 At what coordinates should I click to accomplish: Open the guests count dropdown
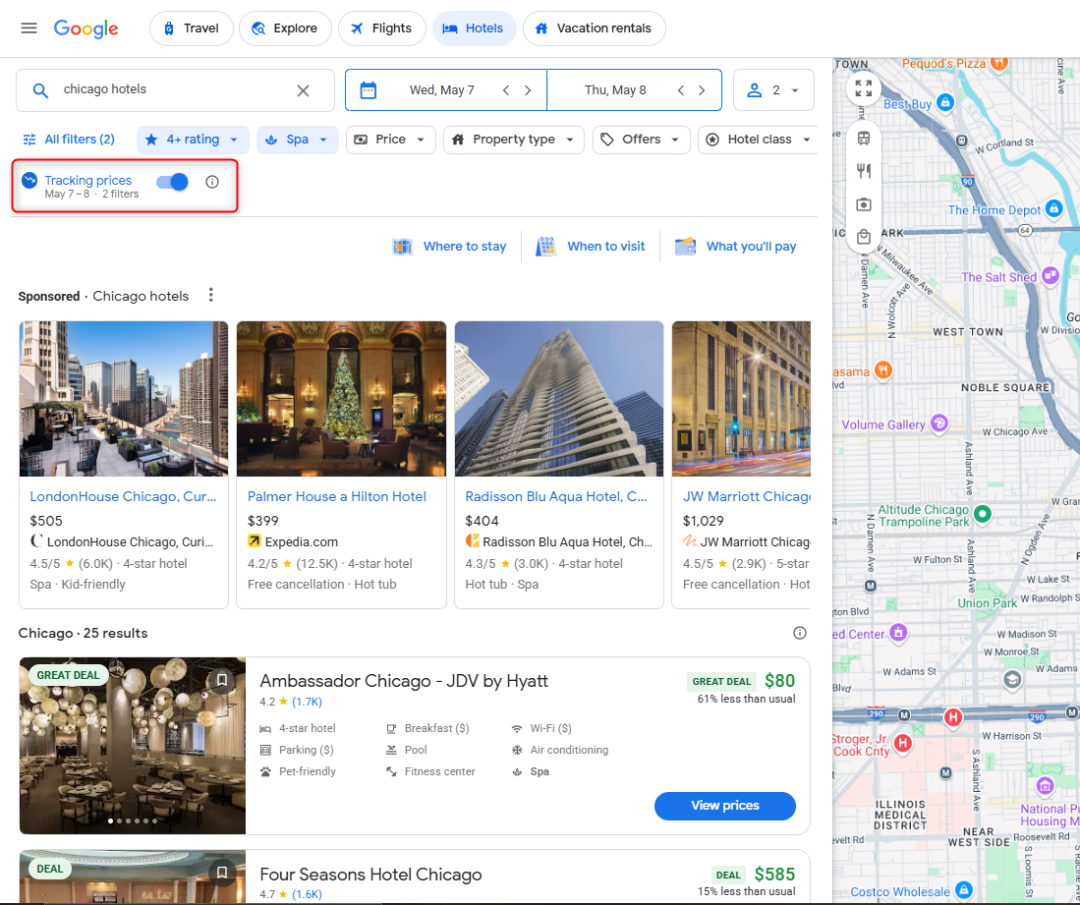coord(773,90)
